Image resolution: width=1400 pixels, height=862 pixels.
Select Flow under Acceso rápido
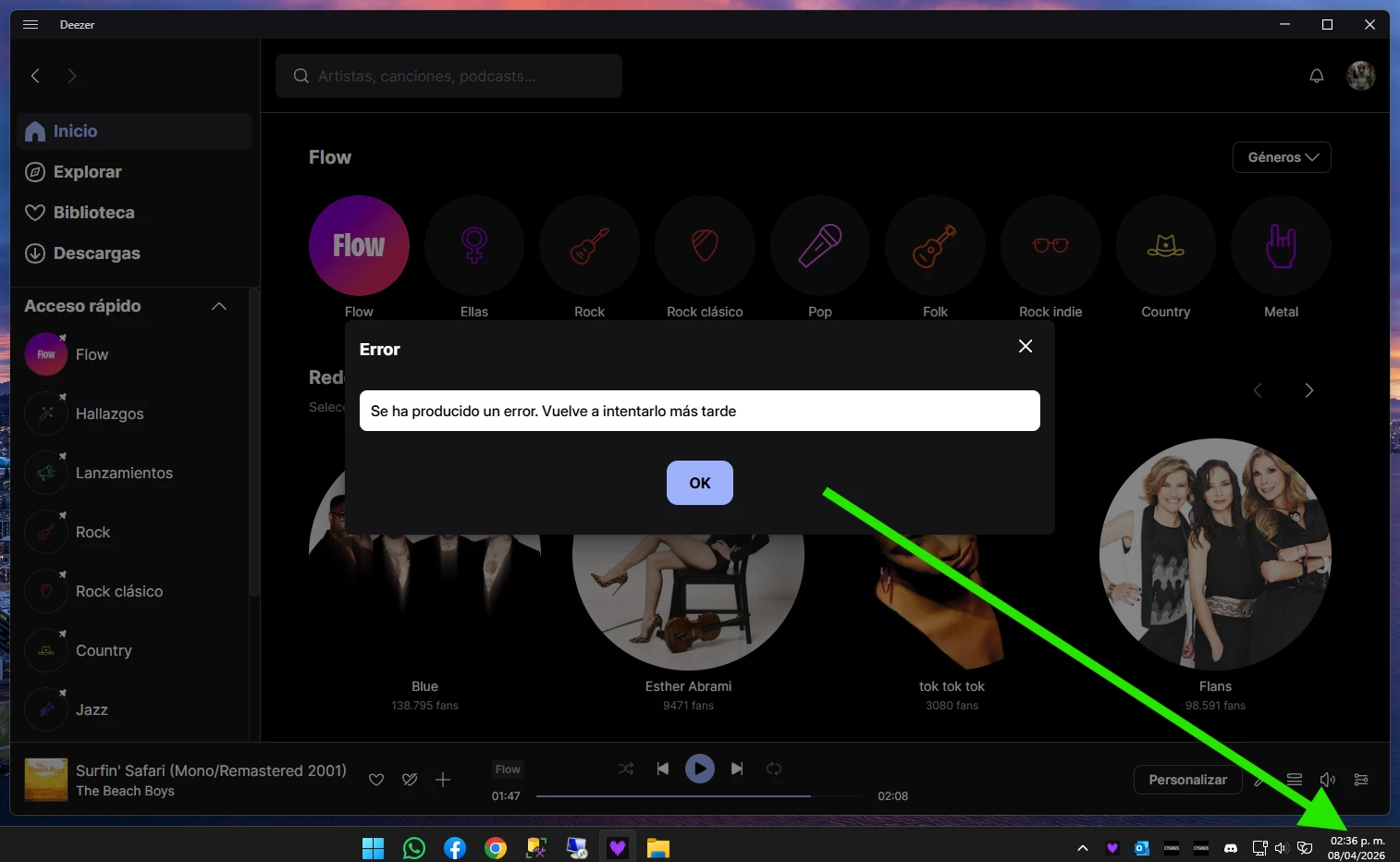(129, 354)
